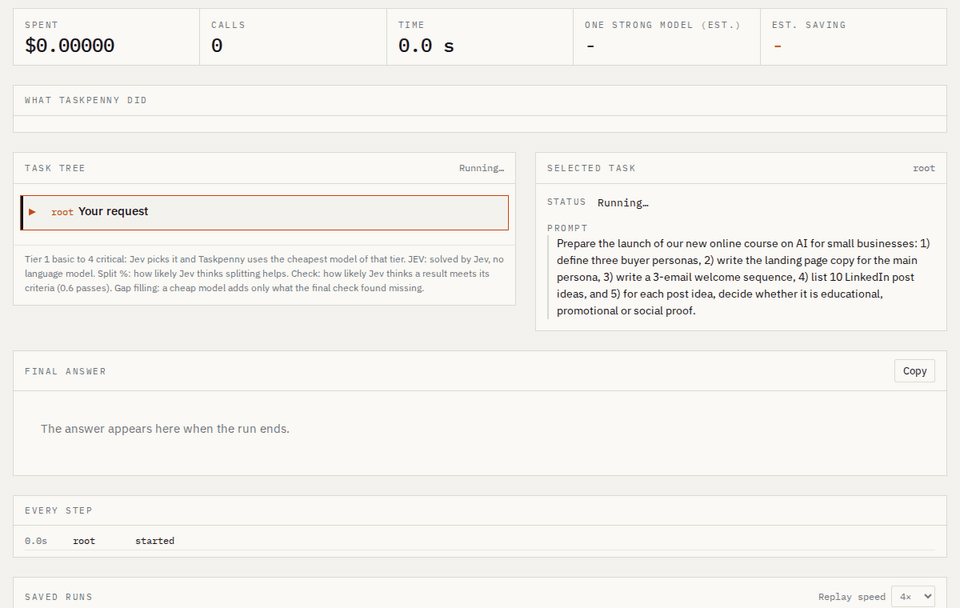This screenshot has height=608, width=960.
Task: Click the Spent value $0.00000
Action: click(69, 46)
